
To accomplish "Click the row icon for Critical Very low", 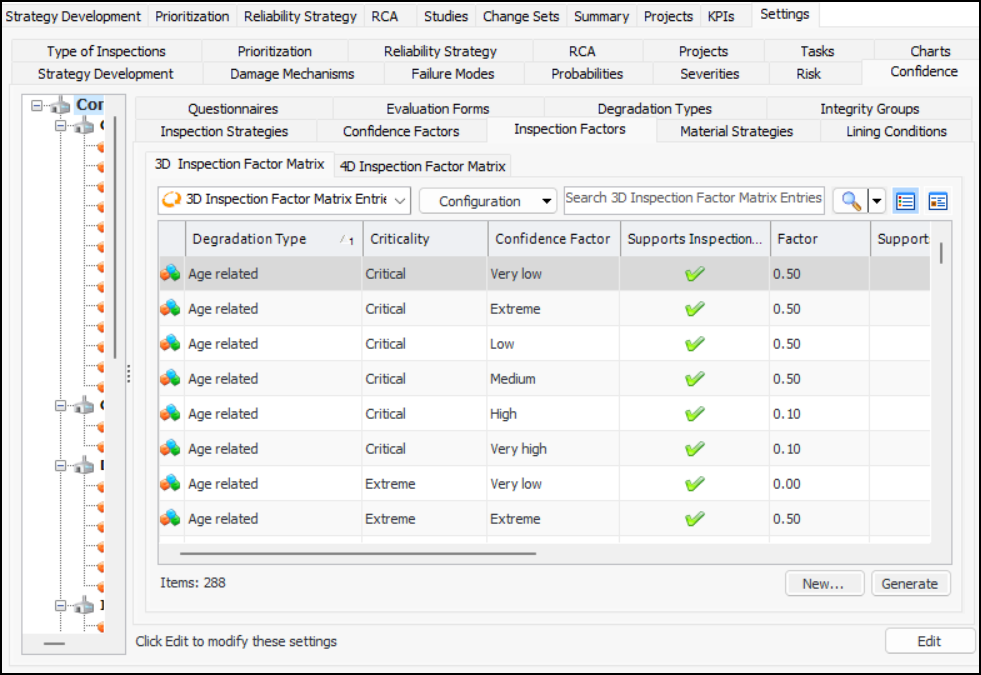I will pyautogui.click(x=171, y=274).
